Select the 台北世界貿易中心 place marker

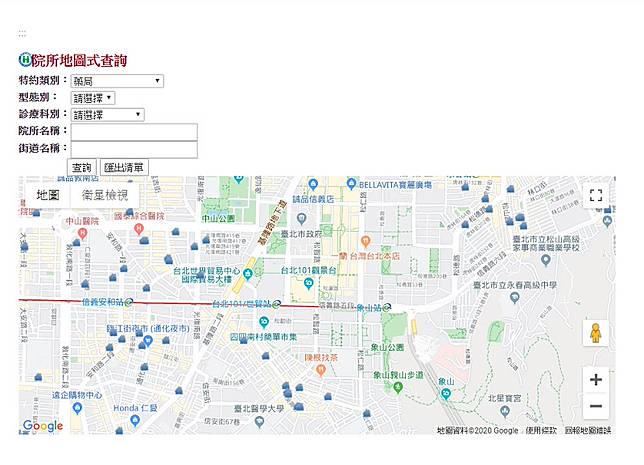coord(247,274)
